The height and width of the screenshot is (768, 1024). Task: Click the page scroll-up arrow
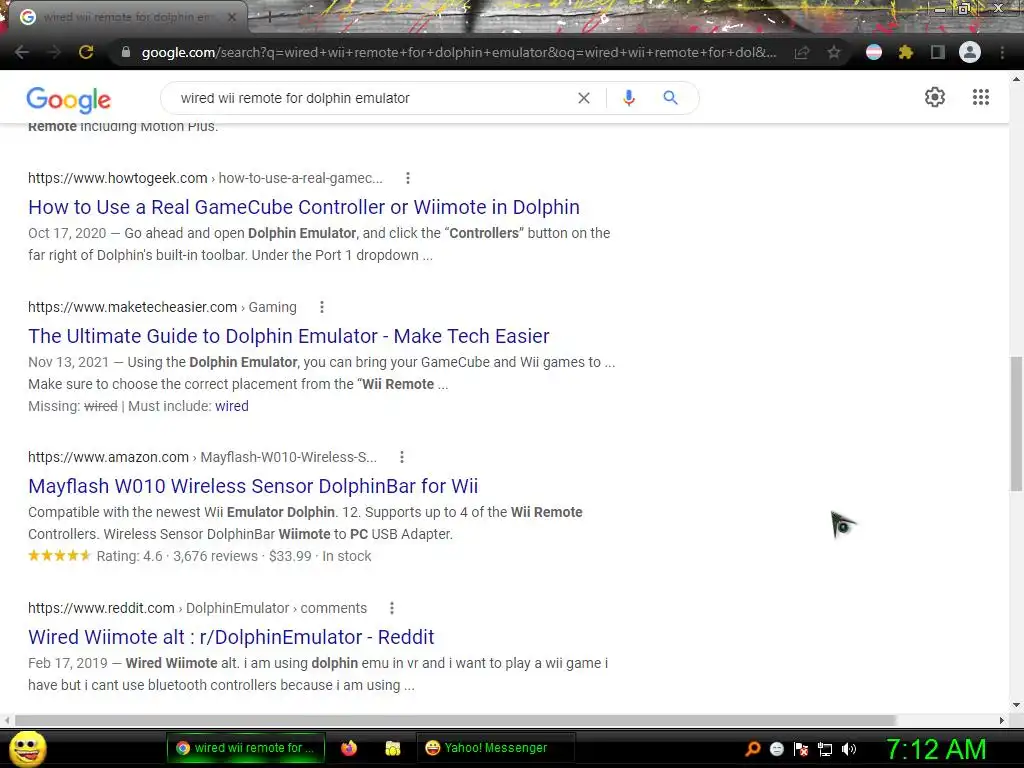pos(1016,79)
